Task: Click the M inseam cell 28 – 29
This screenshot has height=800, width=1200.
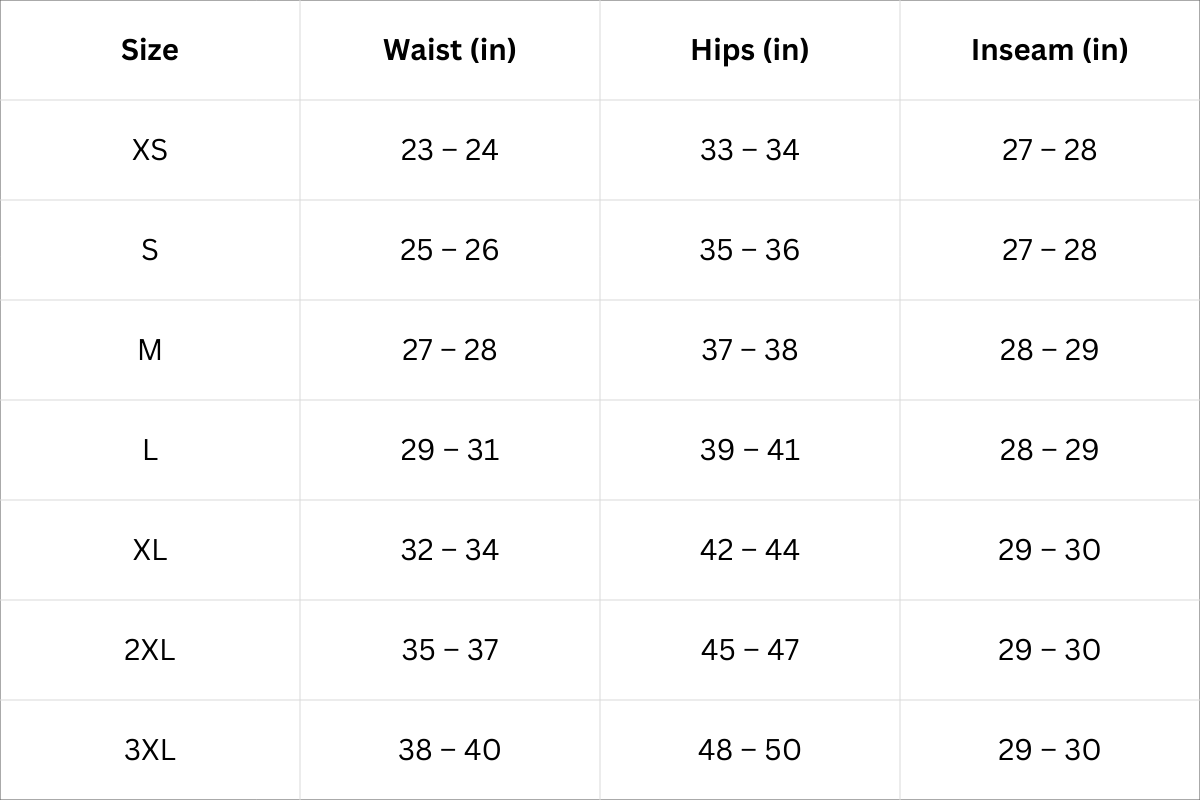Action: coord(1049,350)
